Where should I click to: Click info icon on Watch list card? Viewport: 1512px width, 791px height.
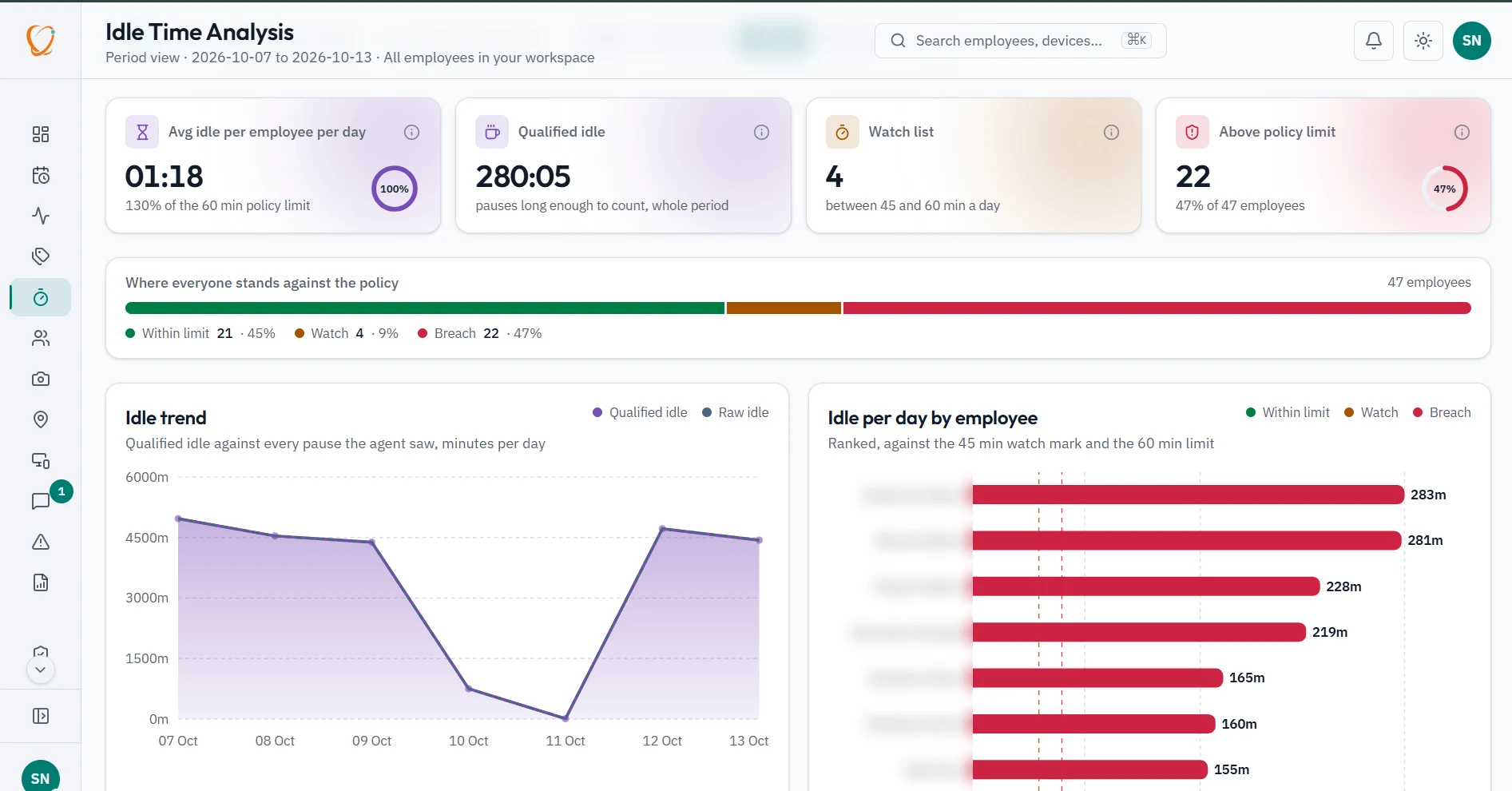pos(1111,132)
